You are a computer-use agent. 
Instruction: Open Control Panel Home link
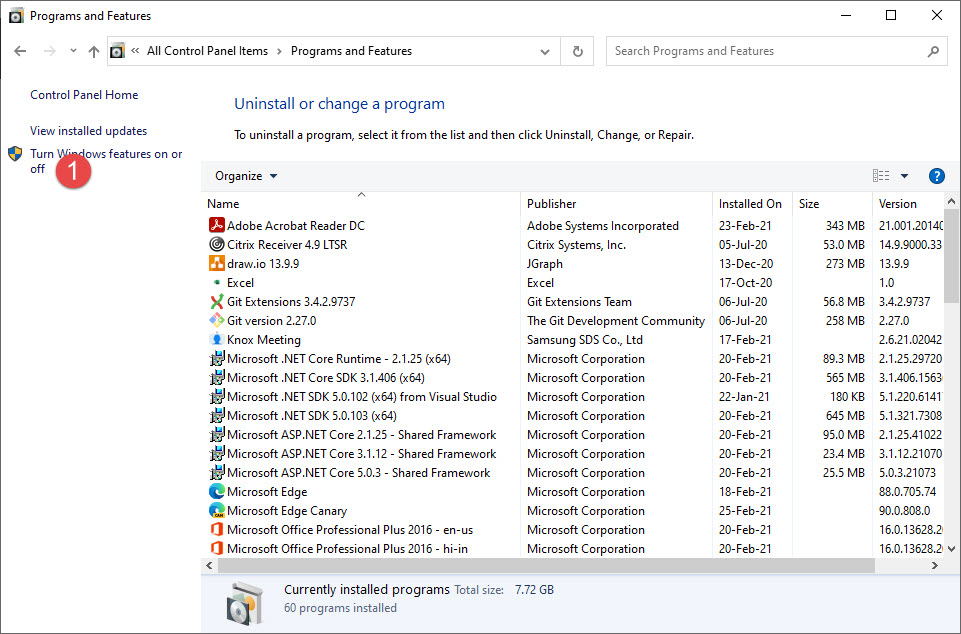click(84, 94)
